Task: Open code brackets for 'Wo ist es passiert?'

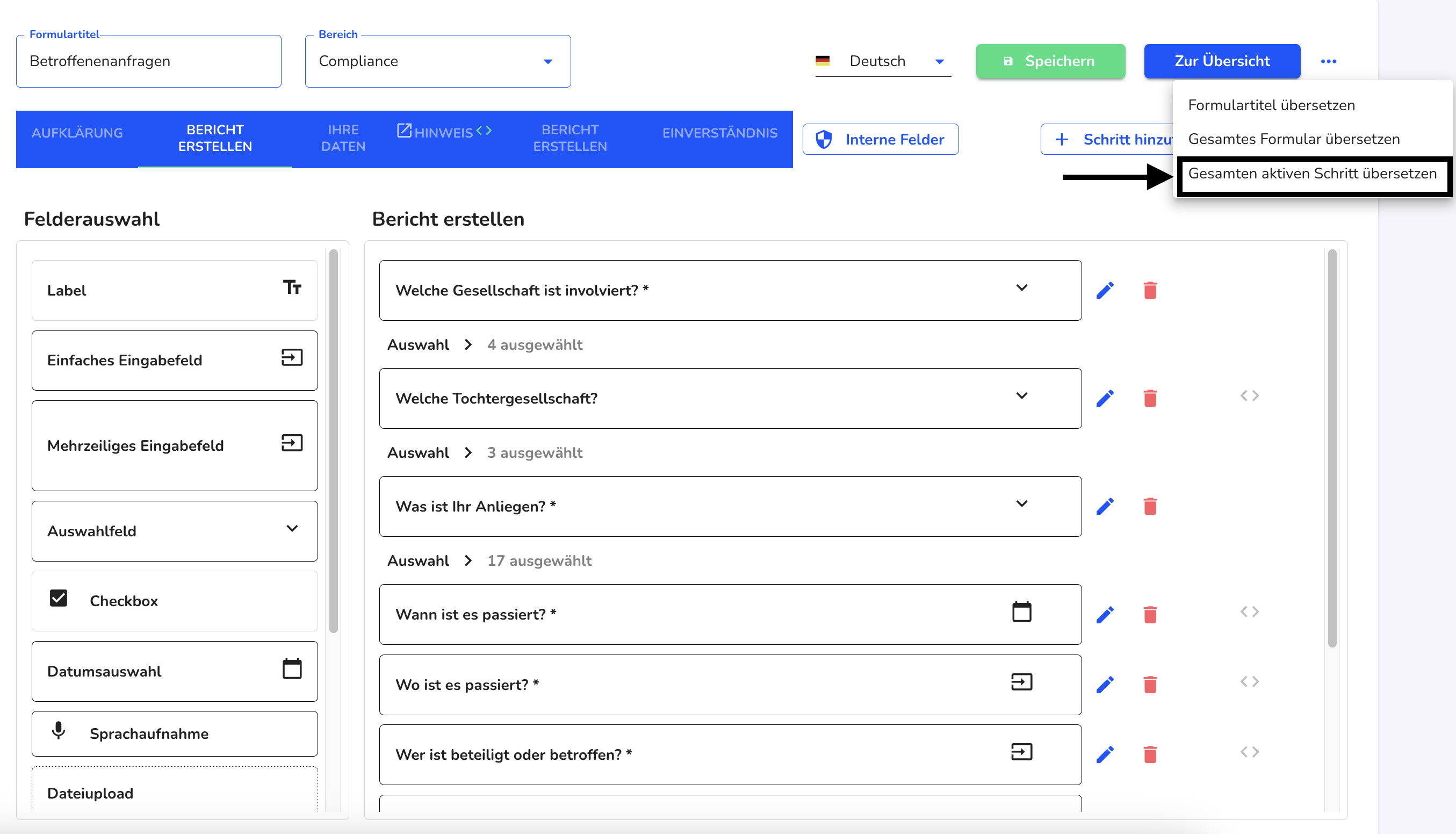Action: 1250,681
